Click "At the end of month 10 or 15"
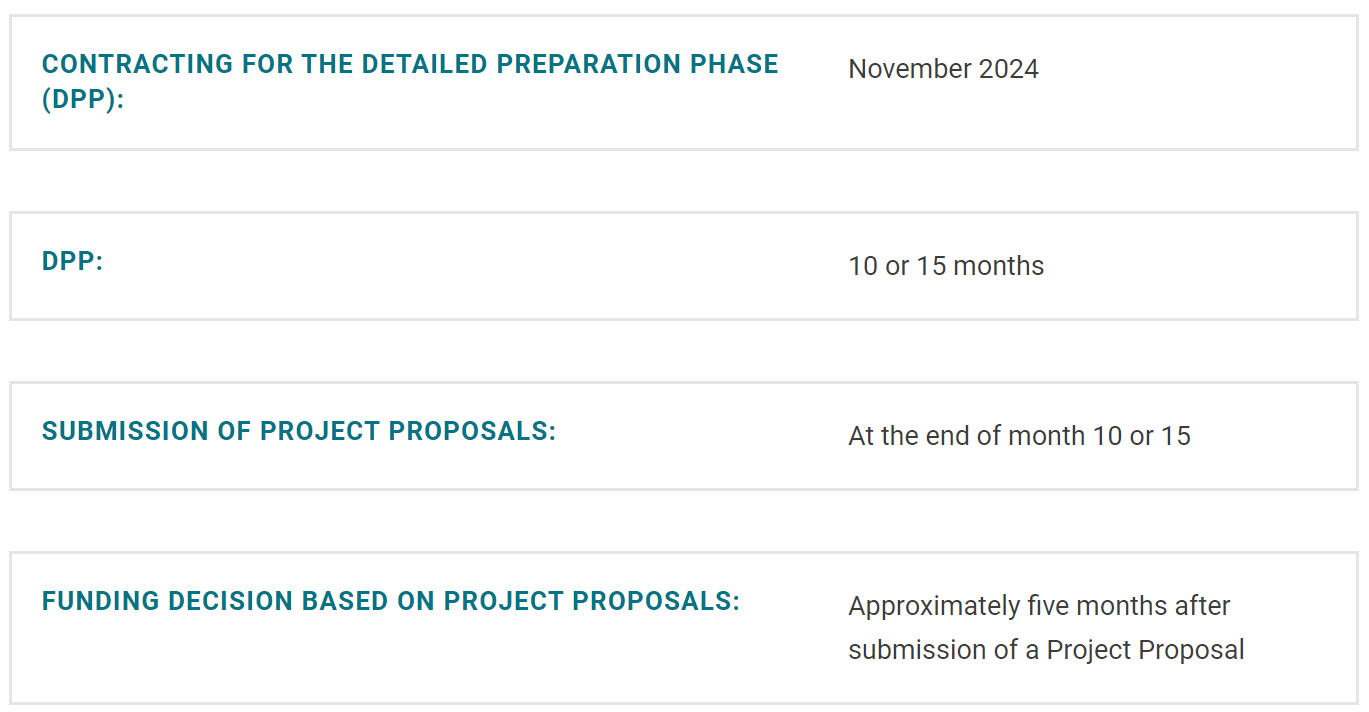This screenshot has width=1369, height=712. click(x=1019, y=436)
